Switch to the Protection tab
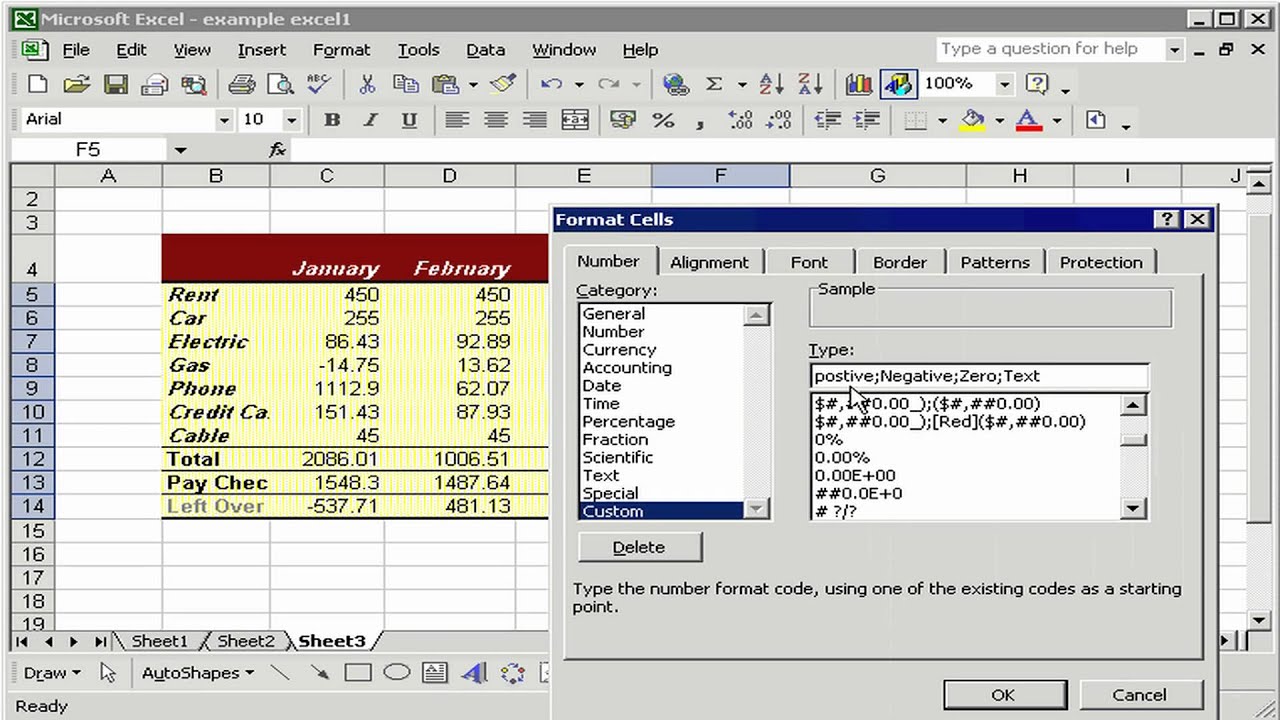 [x=1101, y=262]
